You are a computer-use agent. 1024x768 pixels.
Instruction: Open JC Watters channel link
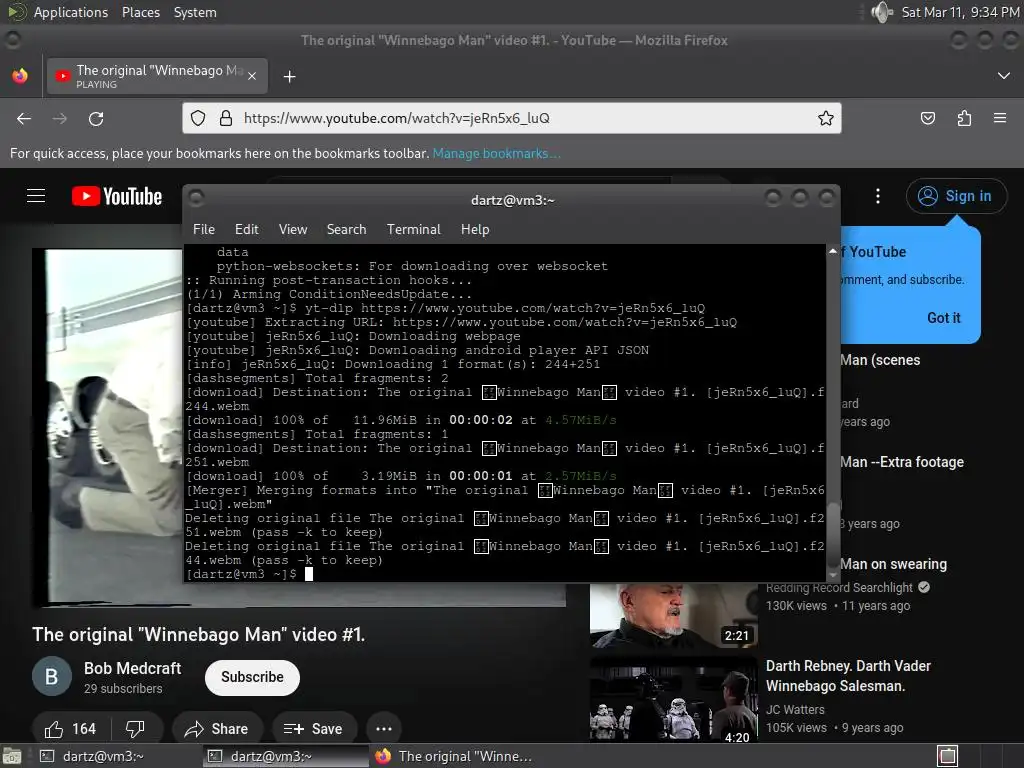coord(795,709)
